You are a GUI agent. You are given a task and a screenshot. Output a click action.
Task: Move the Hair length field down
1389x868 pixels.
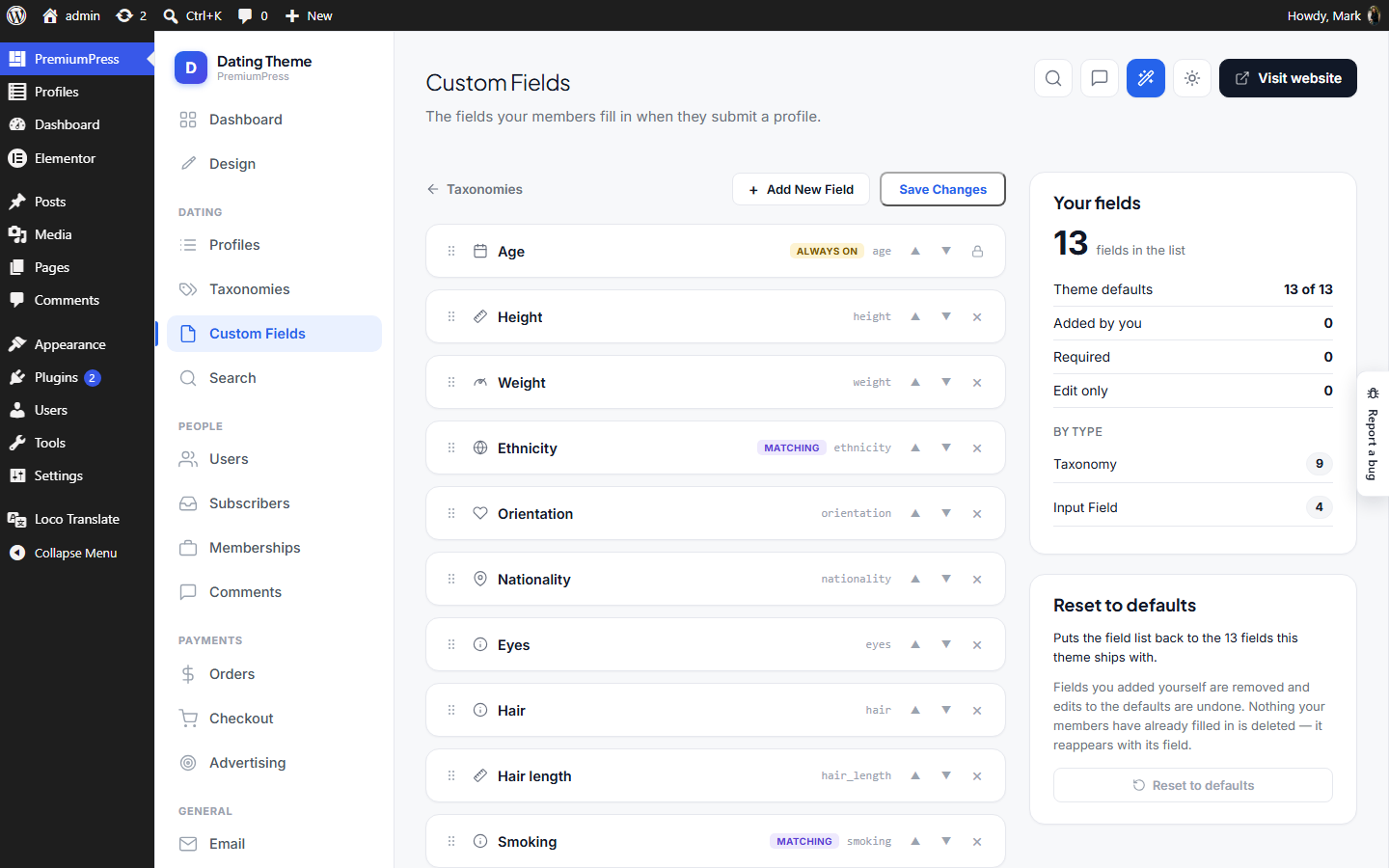[x=946, y=775]
